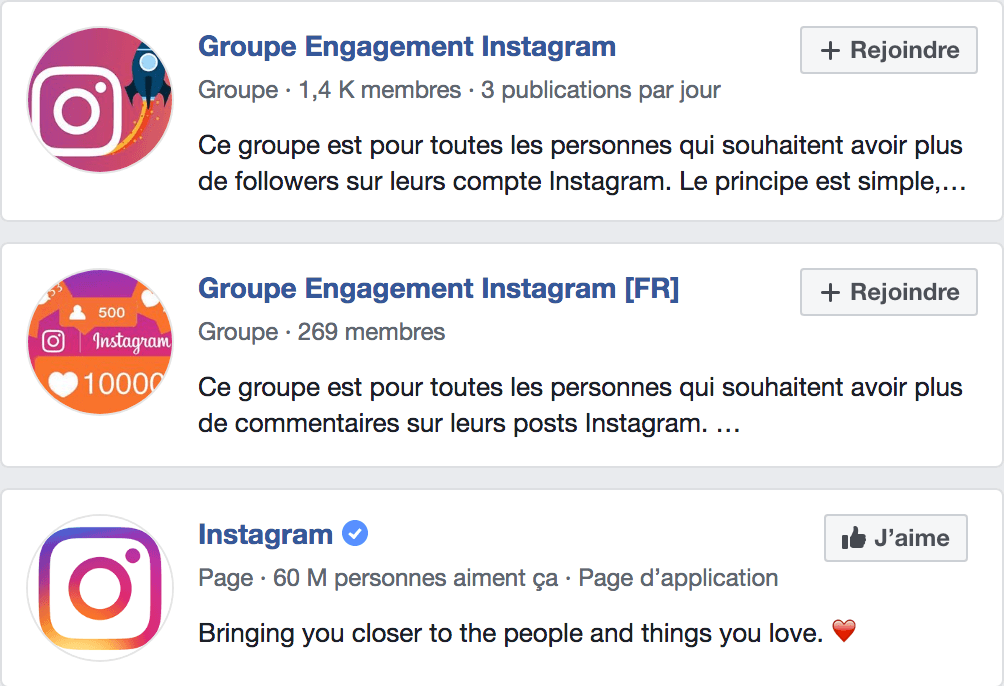Open the Groupe Engagement Instagram link
This screenshot has height=686, width=1004.
(x=406, y=46)
